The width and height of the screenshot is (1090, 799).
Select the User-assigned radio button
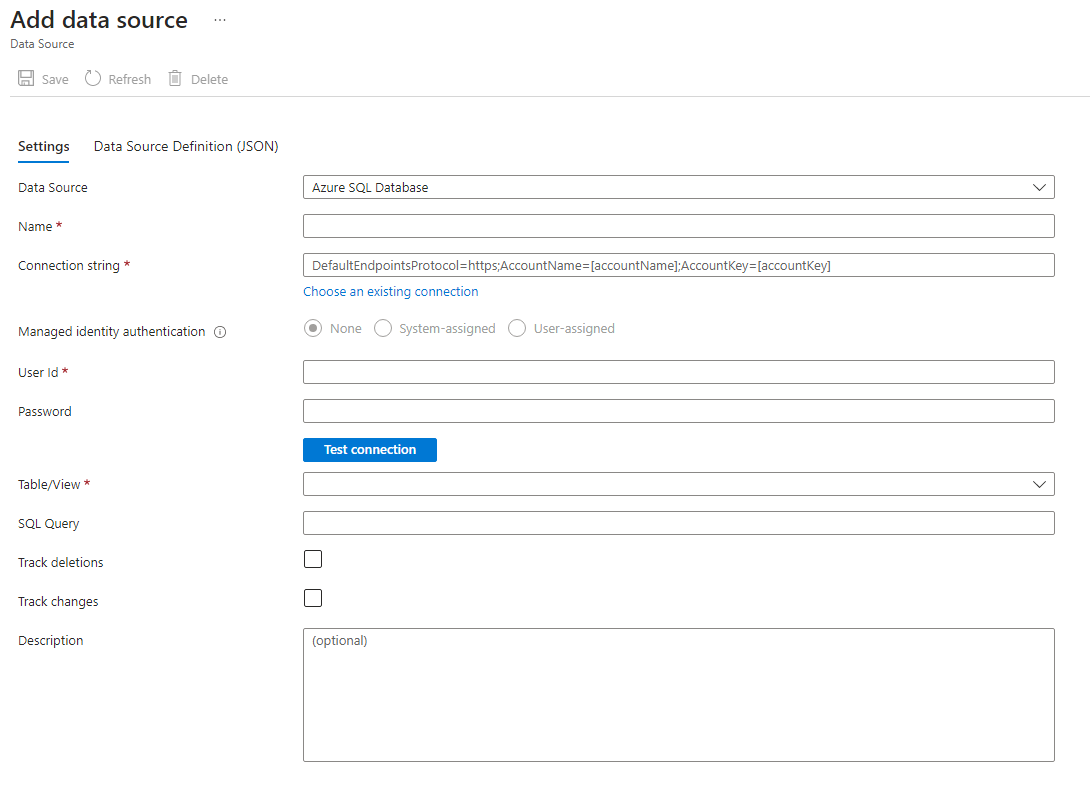516,328
